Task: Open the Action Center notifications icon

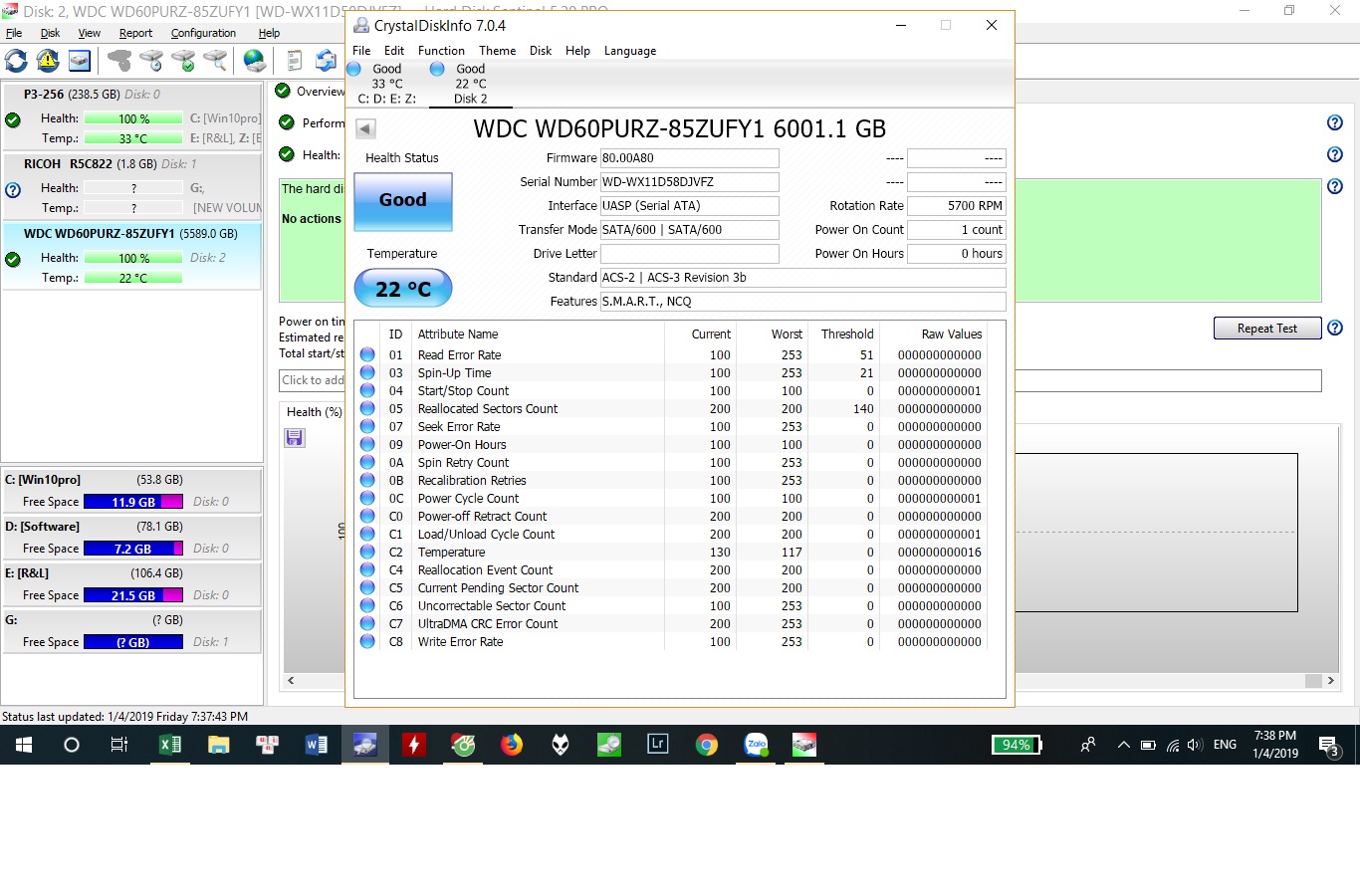Action: click(1328, 745)
